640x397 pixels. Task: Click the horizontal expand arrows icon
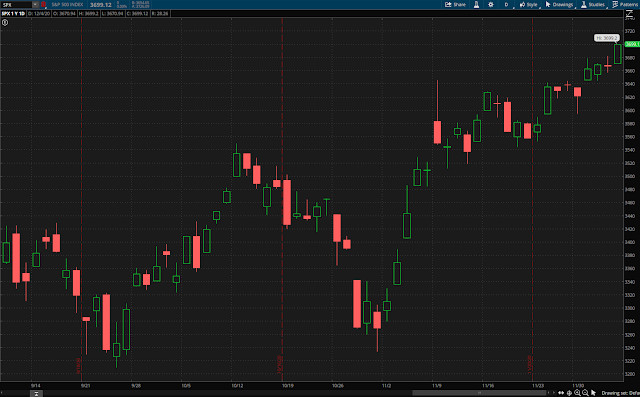click(x=561, y=393)
